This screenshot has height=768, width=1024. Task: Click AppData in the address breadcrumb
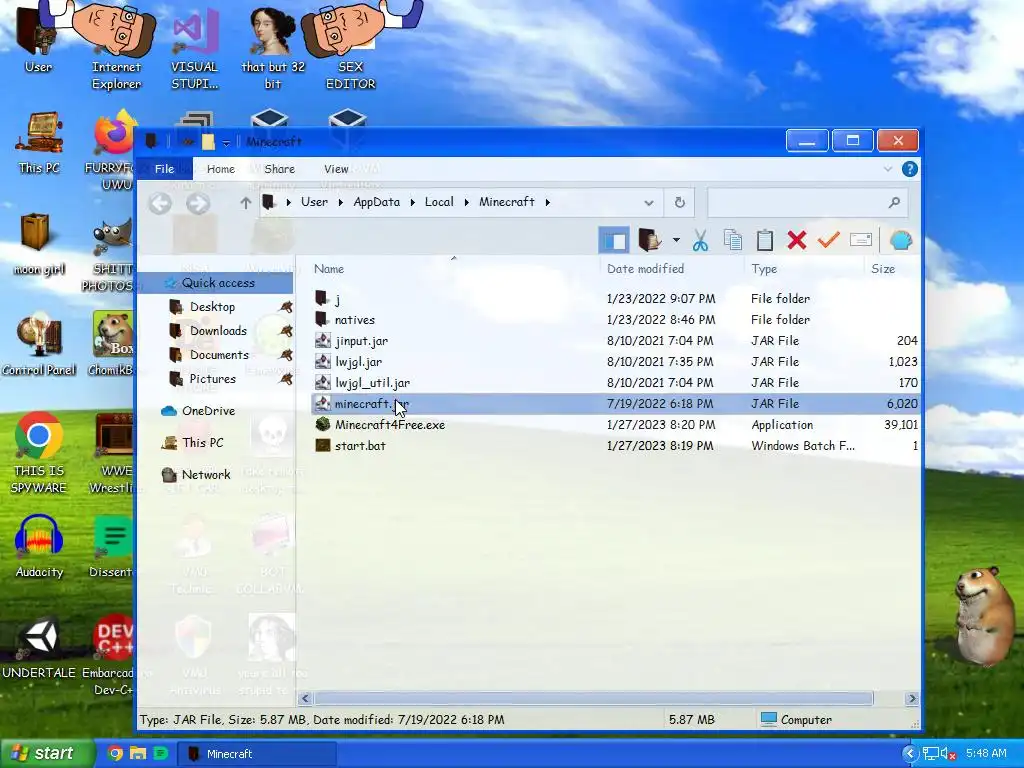(376, 202)
